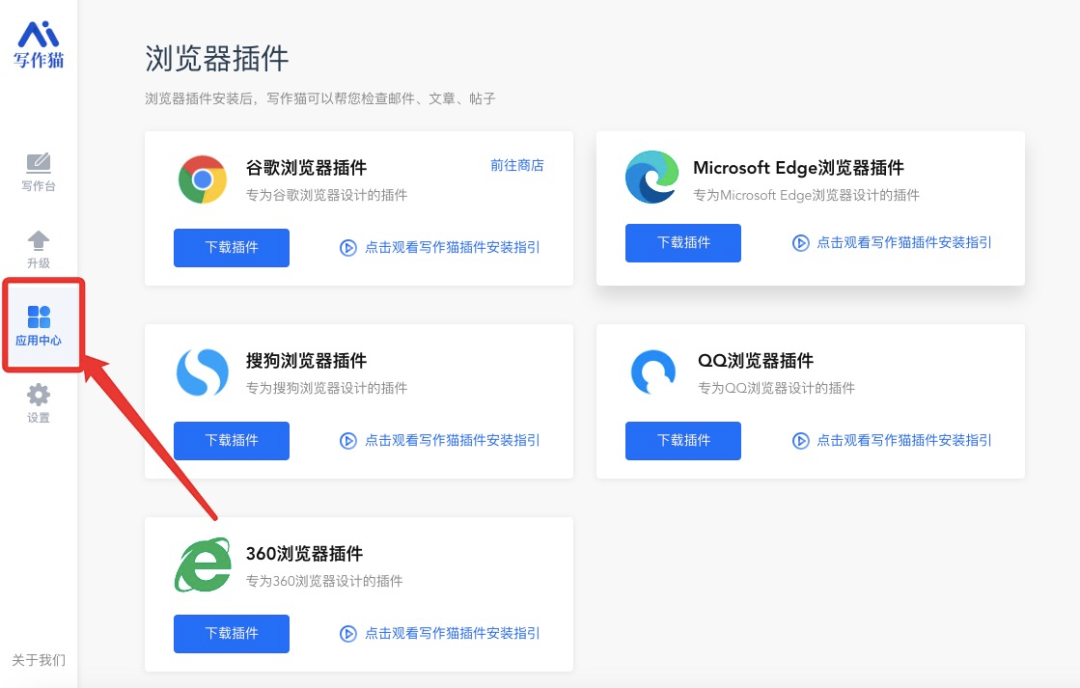
Task: Watch install guide link for QQ浏览器插件
Action: (904, 441)
